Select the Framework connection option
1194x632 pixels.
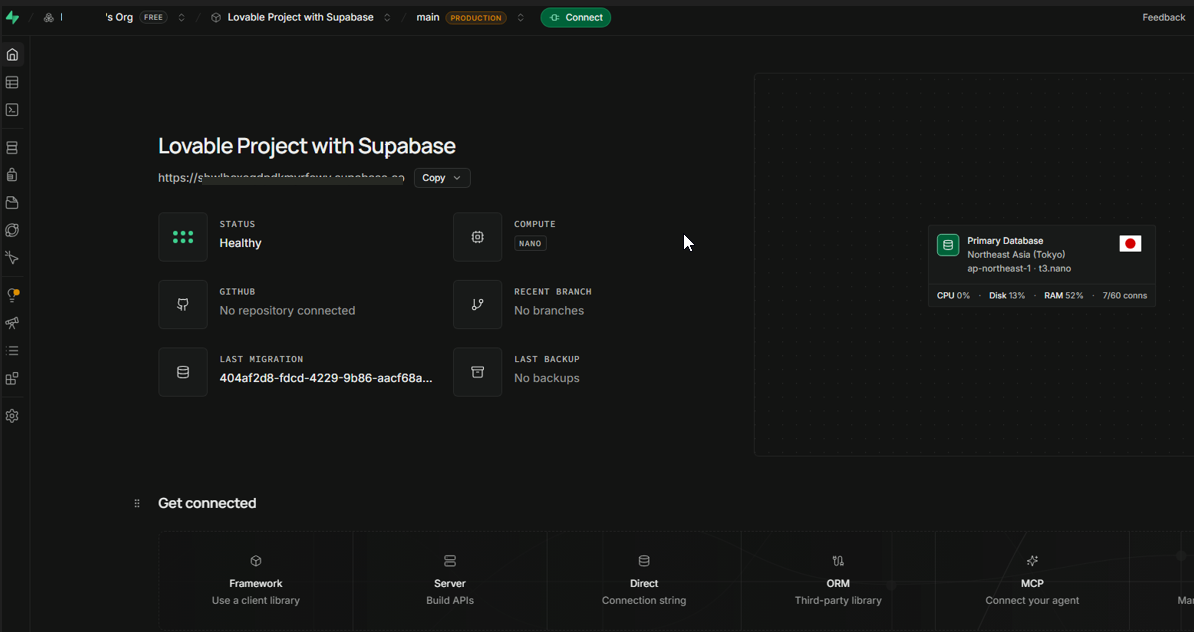point(256,581)
